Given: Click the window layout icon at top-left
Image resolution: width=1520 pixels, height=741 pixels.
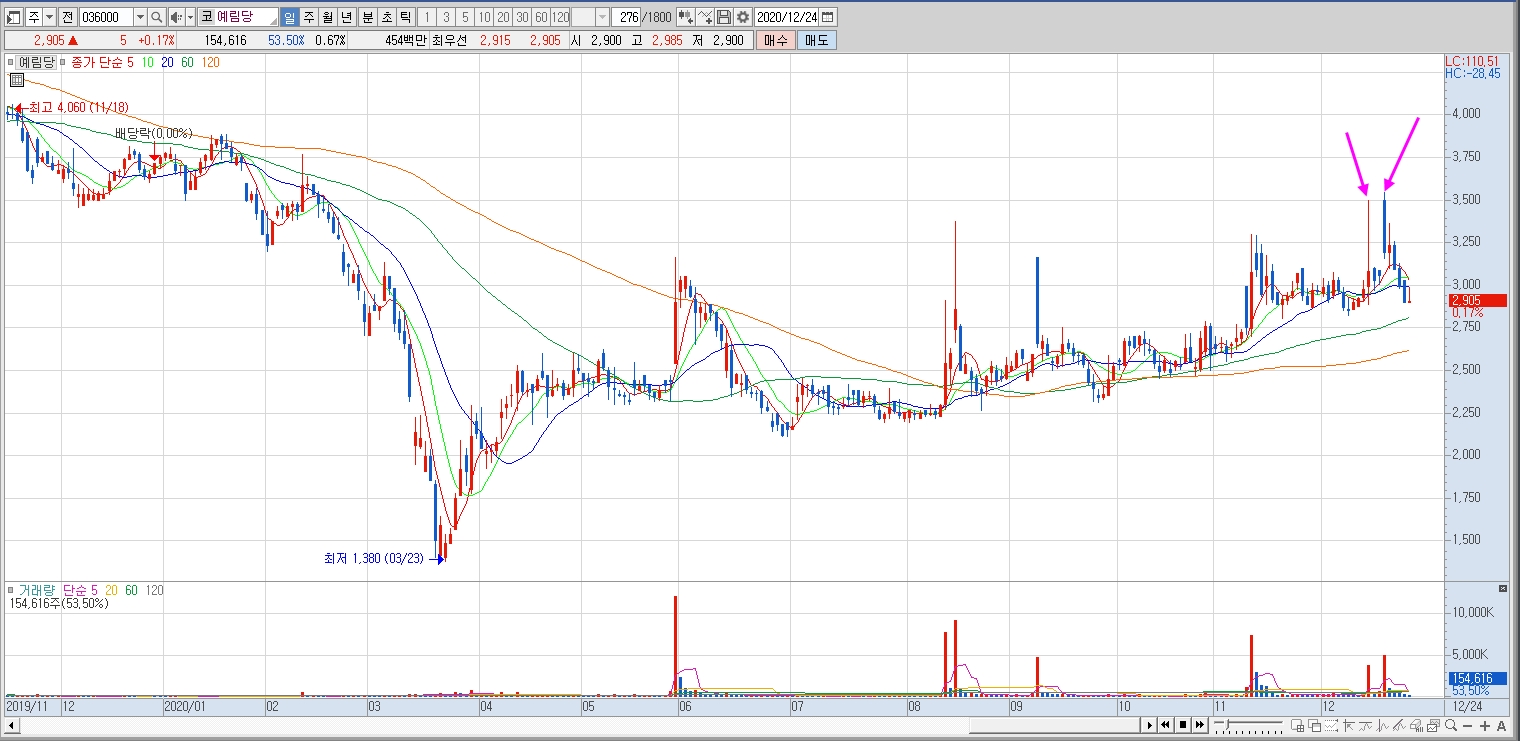Looking at the screenshot, I should coord(12,17).
